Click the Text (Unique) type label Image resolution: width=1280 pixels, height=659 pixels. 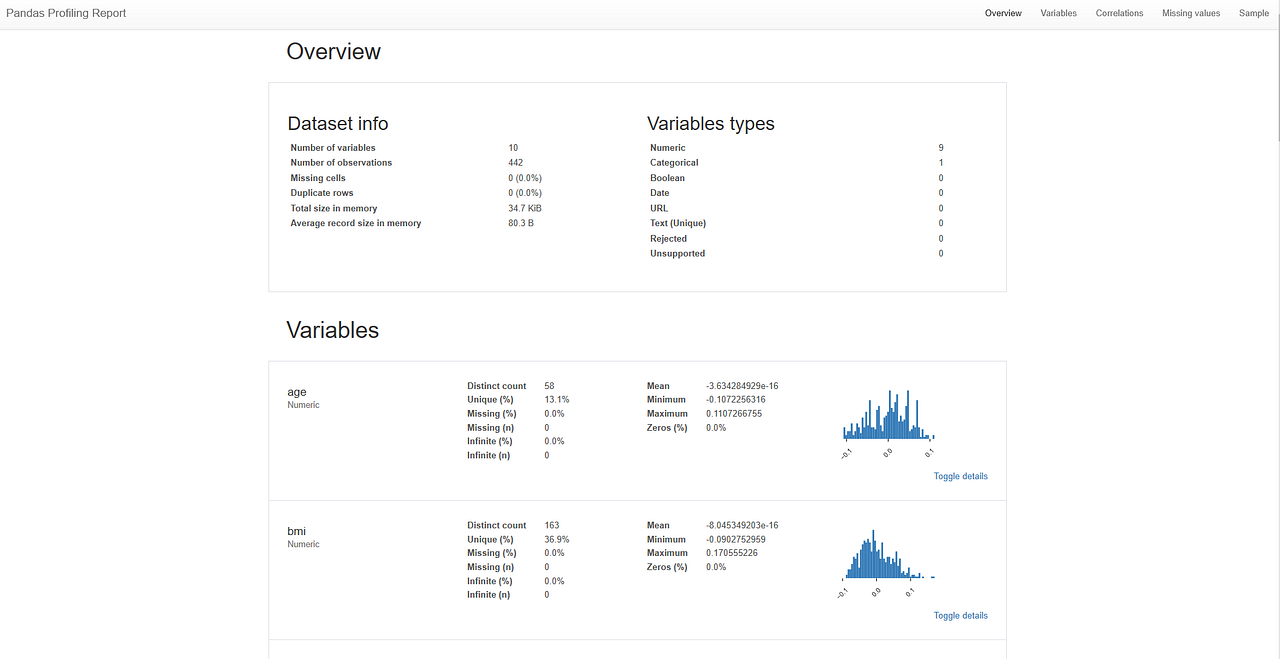[678, 223]
